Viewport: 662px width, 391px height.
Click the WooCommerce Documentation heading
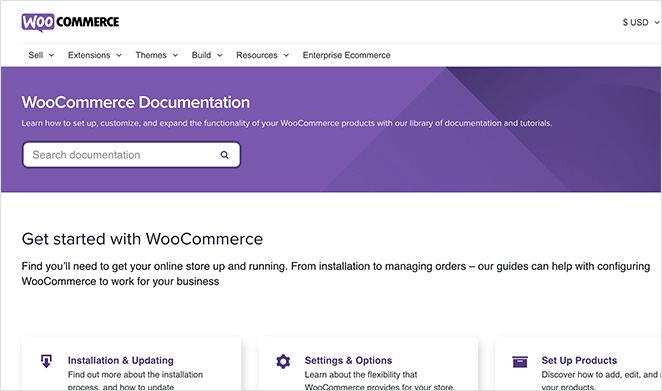[x=136, y=103]
